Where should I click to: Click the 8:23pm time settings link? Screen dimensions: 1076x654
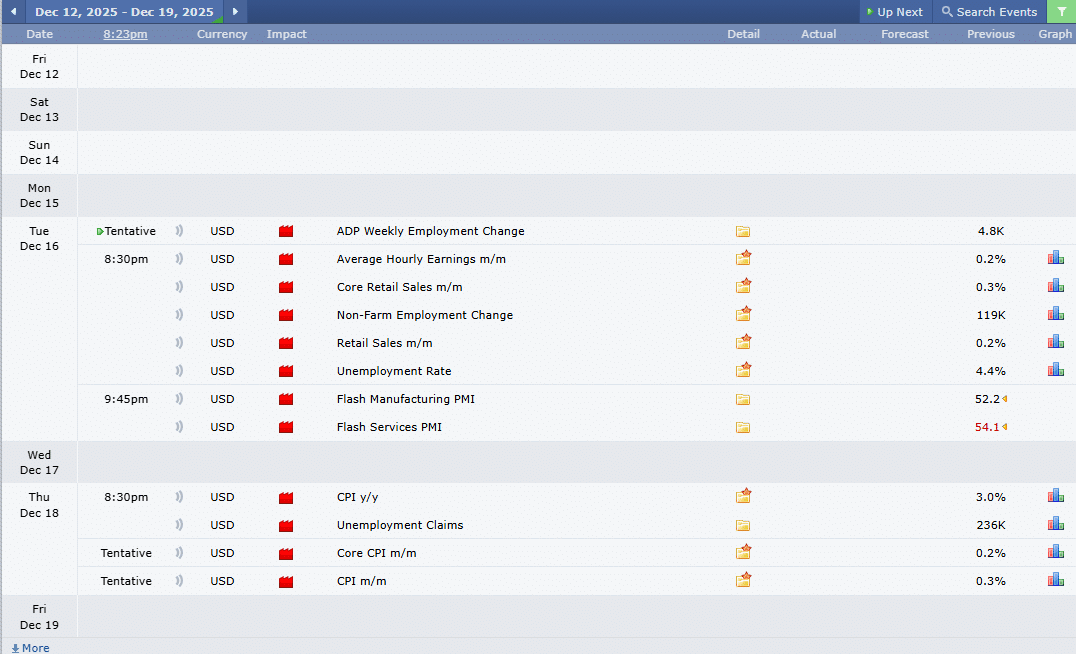pos(126,34)
